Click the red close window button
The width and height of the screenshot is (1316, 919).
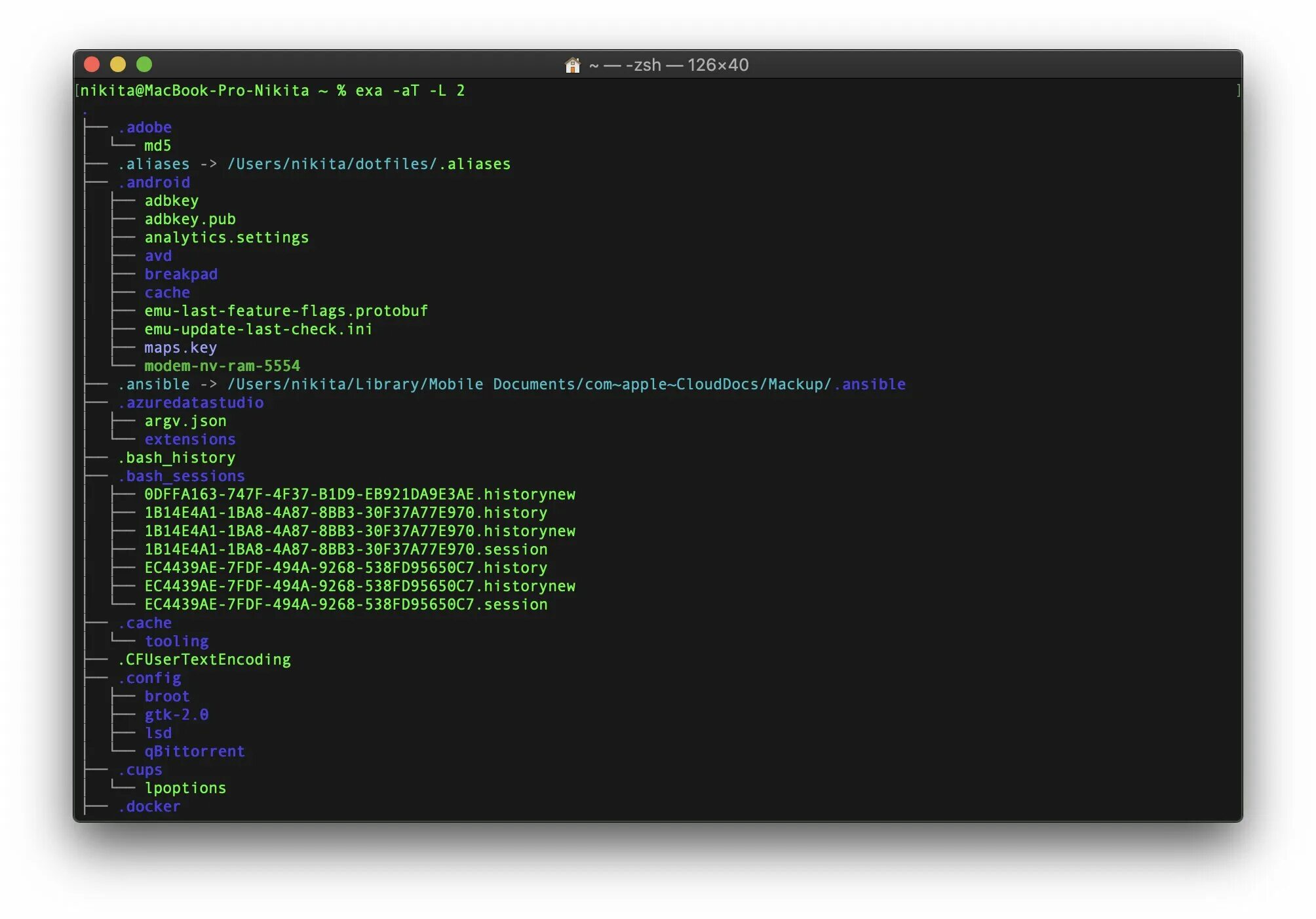pyautogui.click(x=92, y=64)
